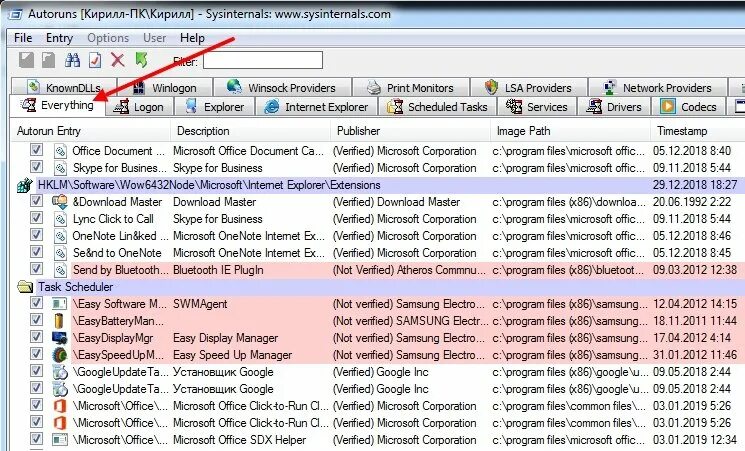Open the Entry menu
The image size is (745, 451).
click(x=59, y=38)
